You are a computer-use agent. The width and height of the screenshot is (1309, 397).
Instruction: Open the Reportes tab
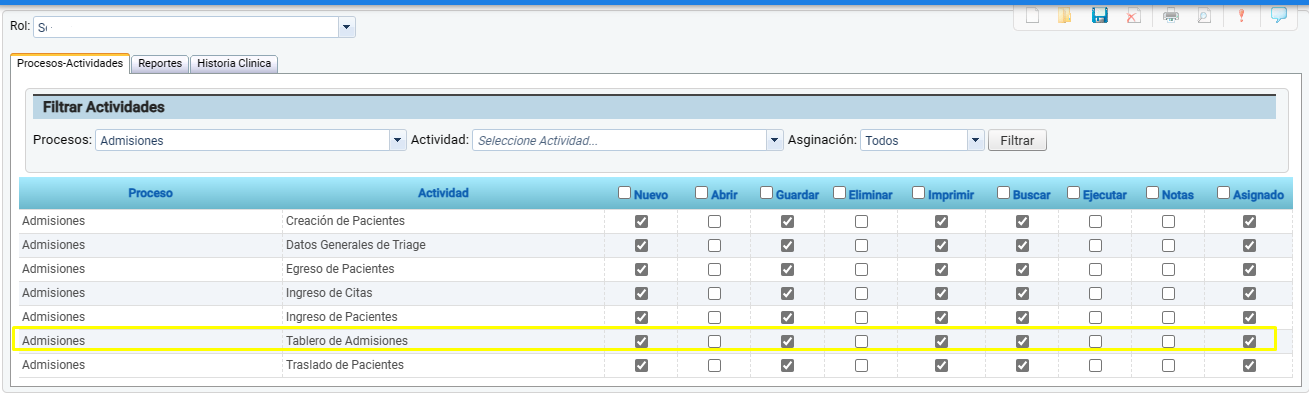coord(160,63)
